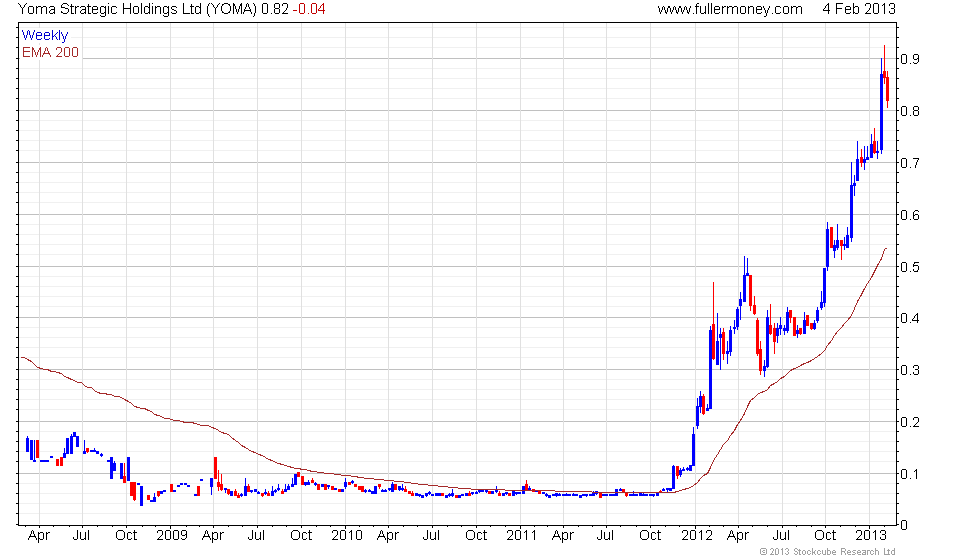
Task: Click the 0 y-axis label
Action: [x=904, y=525]
